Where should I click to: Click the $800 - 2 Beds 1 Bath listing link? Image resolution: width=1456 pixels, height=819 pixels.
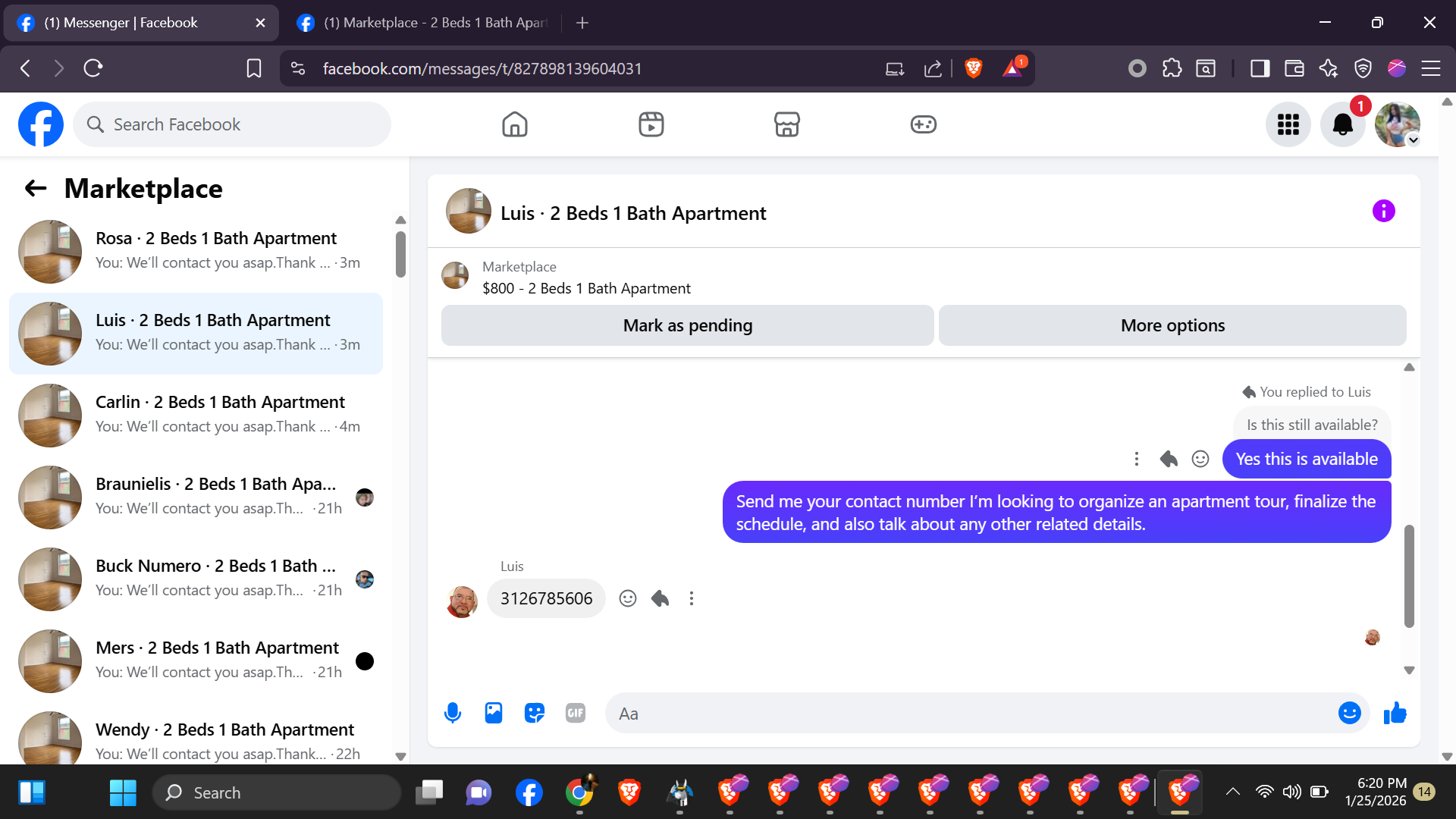point(586,288)
